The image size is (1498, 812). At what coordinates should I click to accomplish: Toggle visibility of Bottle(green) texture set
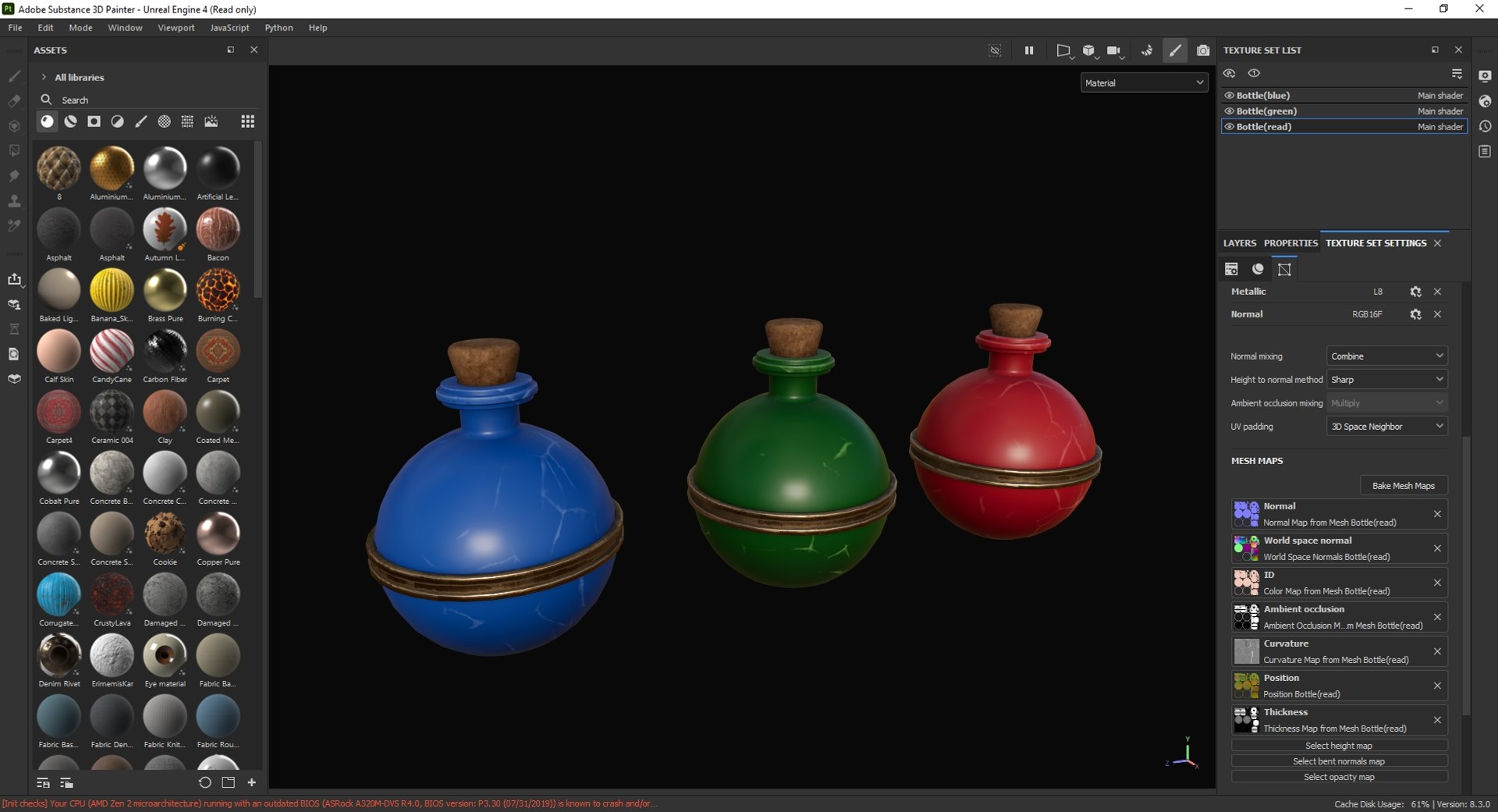coord(1230,111)
